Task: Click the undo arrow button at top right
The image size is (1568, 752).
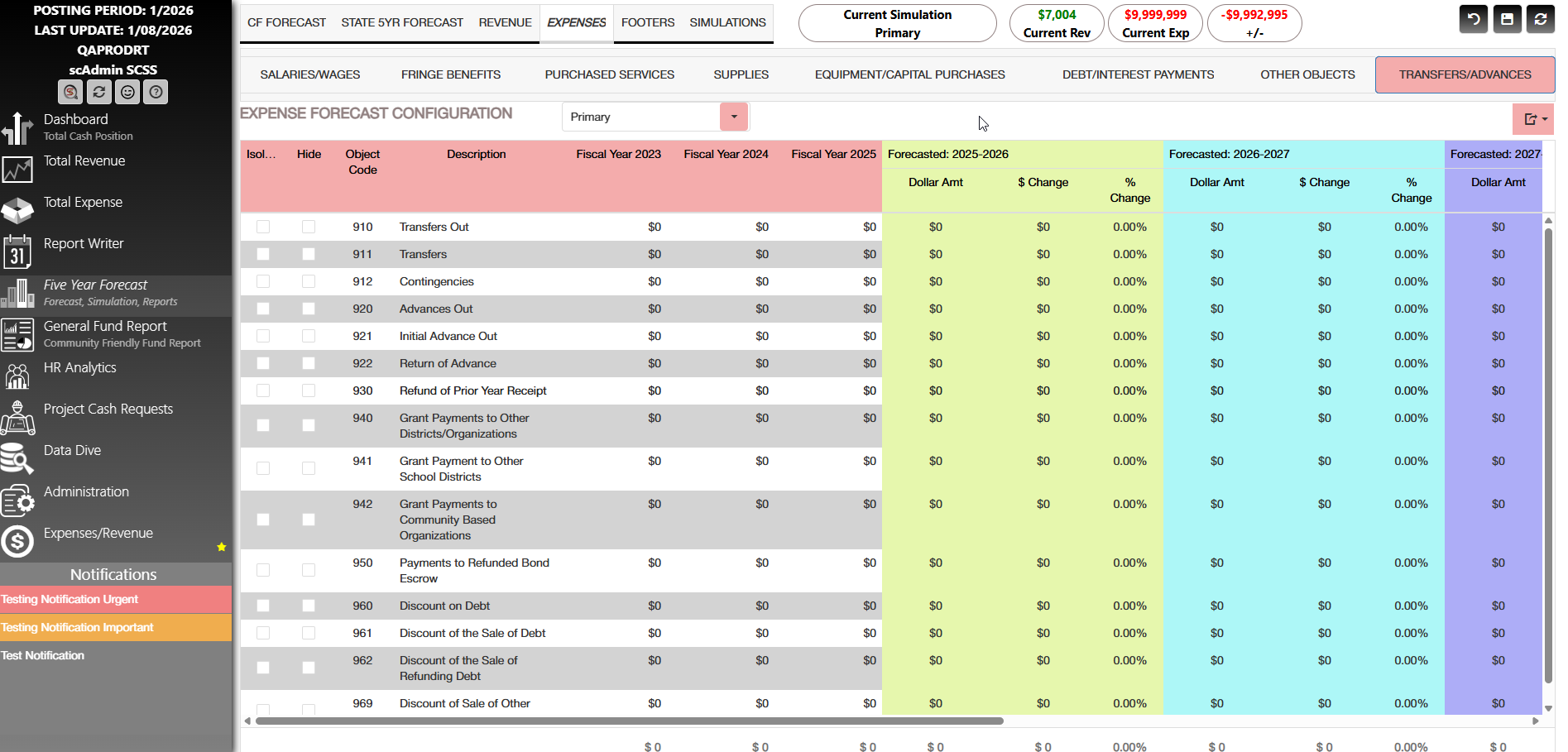Action: point(1474,19)
